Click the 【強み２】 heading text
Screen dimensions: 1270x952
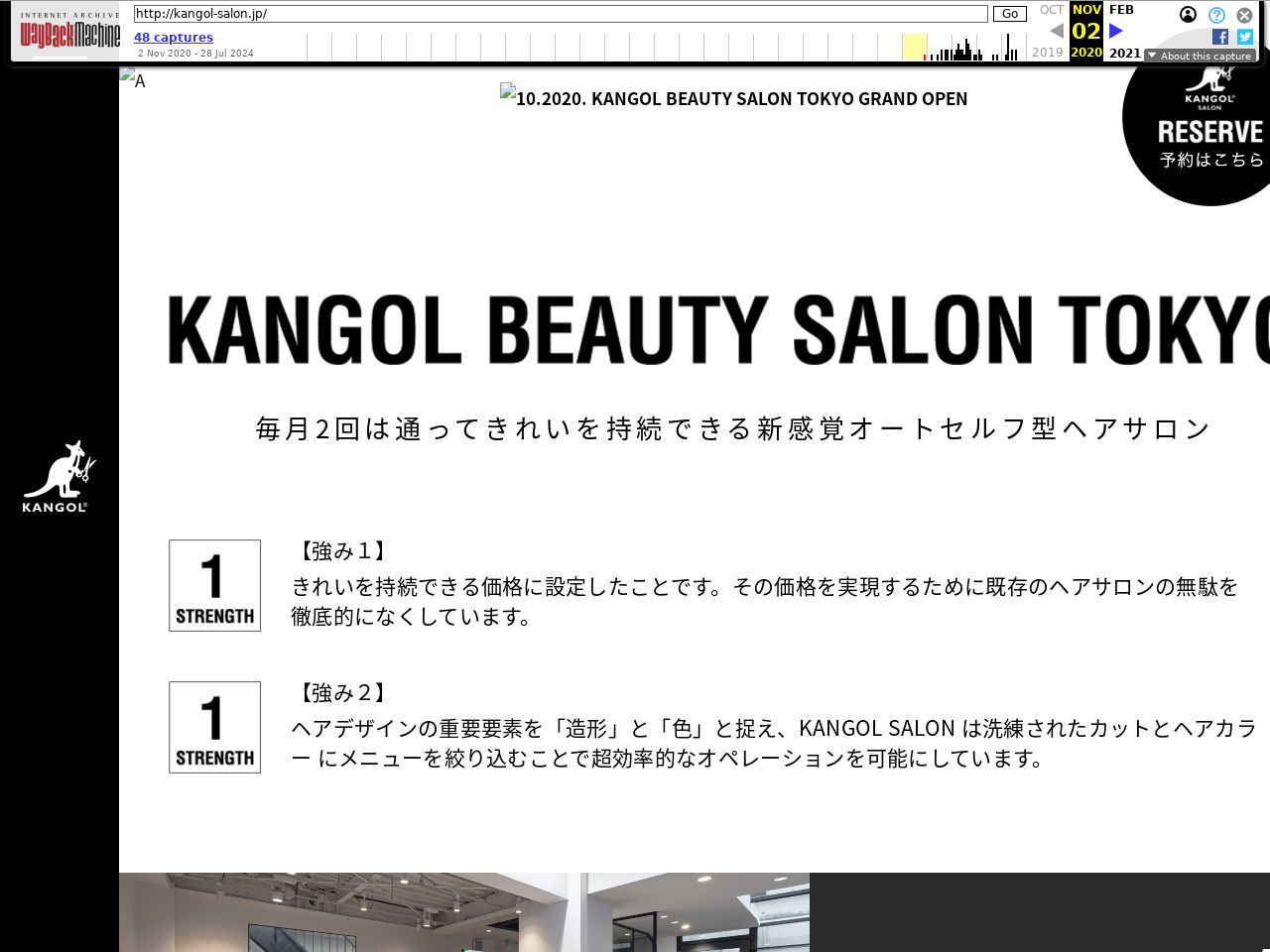tap(342, 693)
